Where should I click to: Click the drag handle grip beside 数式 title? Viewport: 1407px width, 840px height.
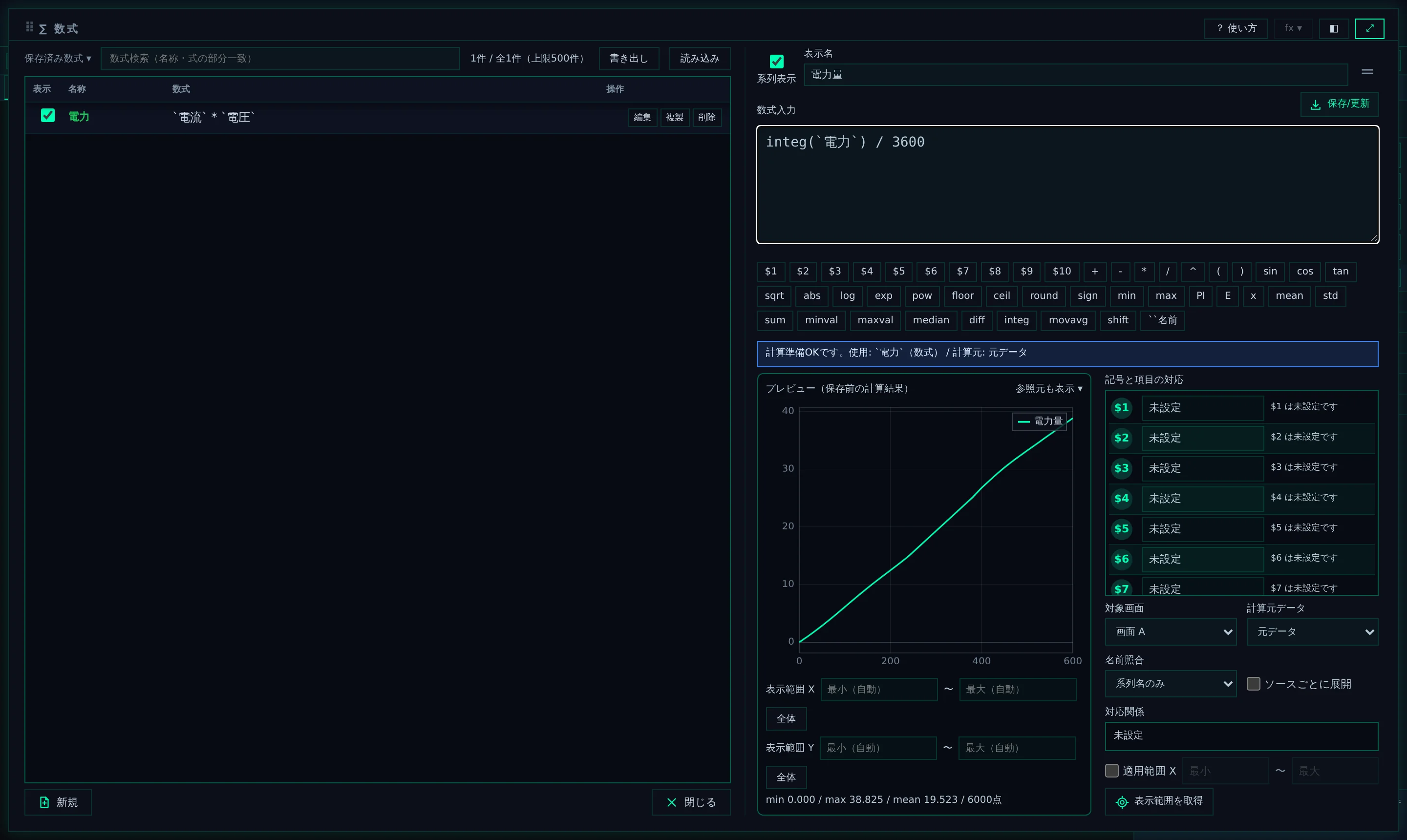[x=29, y=26]
